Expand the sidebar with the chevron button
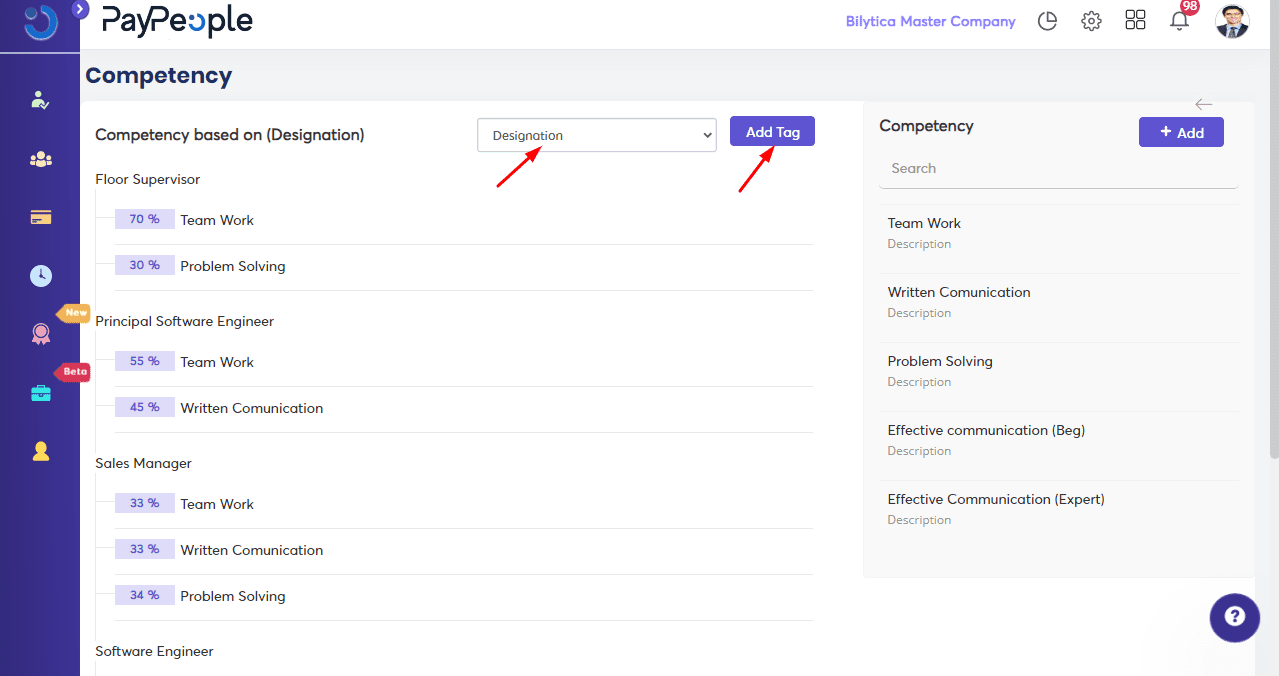Viewport: 1279px width, 676px height. (x=81, y=10)
